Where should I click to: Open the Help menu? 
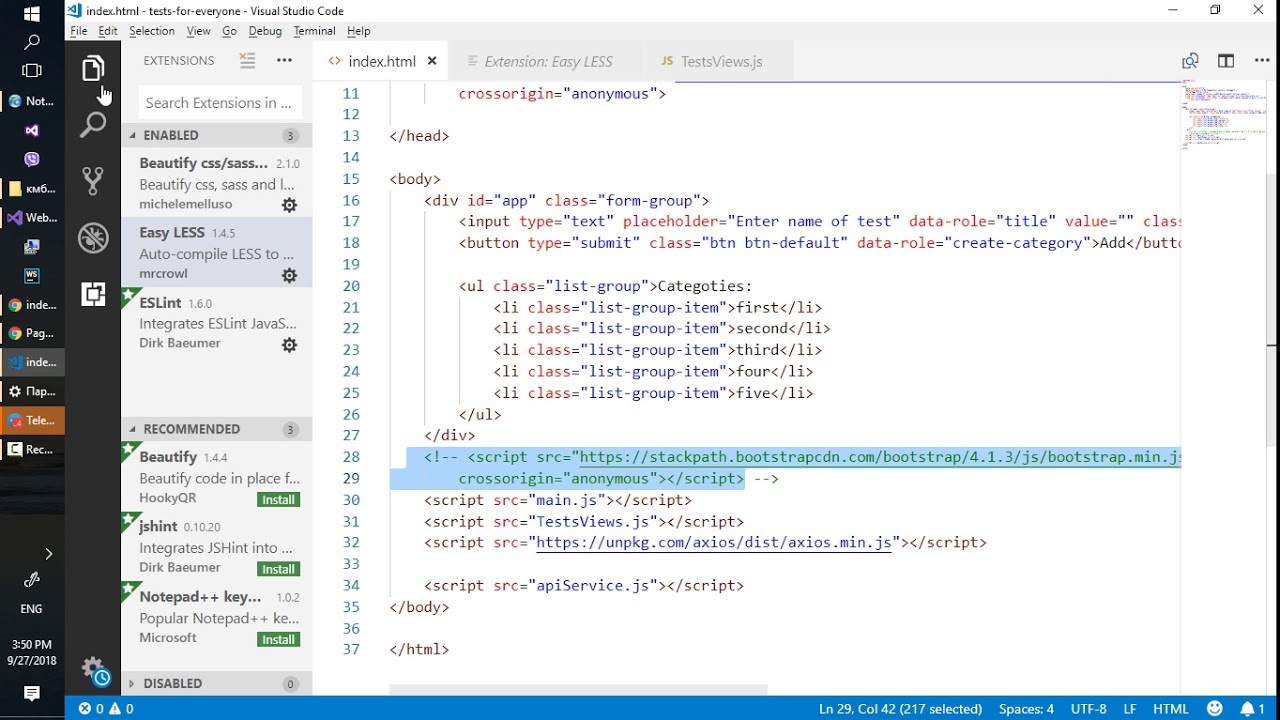tap(358, 31)
